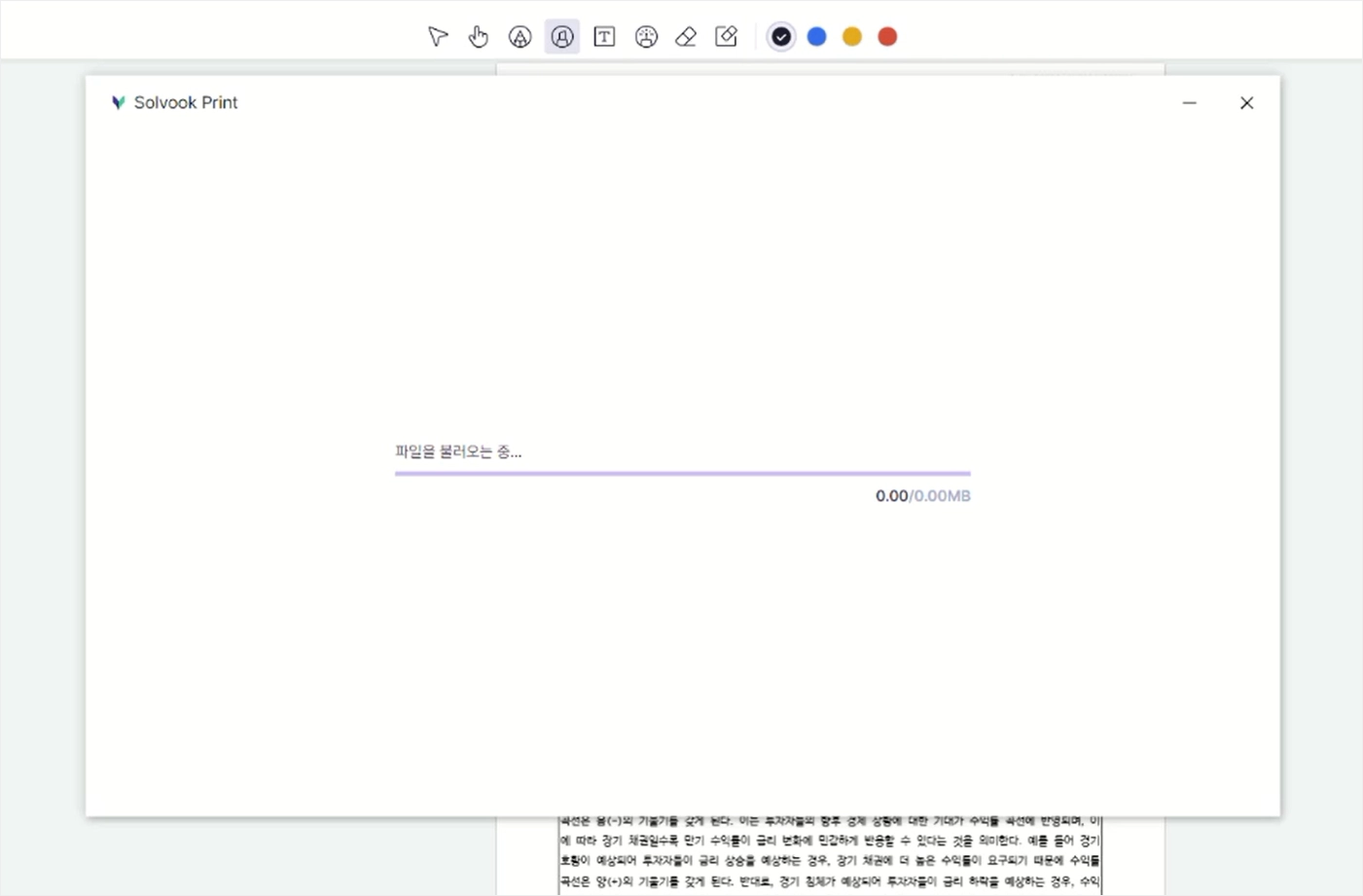The width and height of the screenshot is (1363, 896).
Task: Pick the pen drawing tool
Action: coord(520,37)
